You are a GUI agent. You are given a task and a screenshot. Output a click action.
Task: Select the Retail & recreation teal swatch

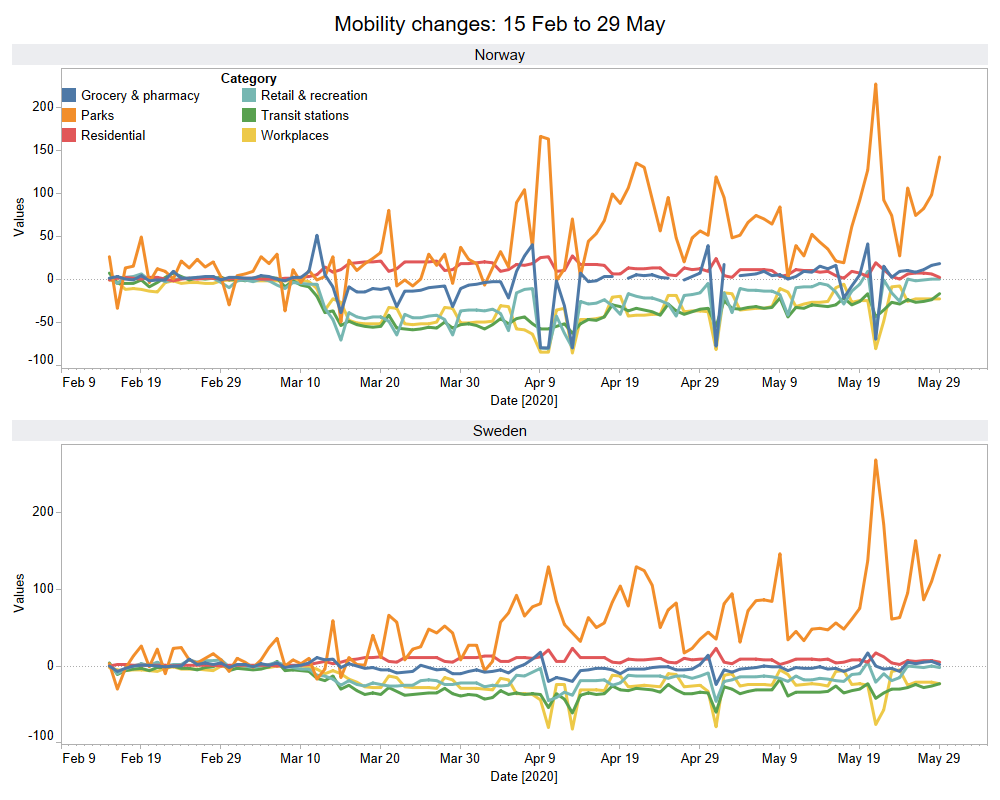(249, 96)
